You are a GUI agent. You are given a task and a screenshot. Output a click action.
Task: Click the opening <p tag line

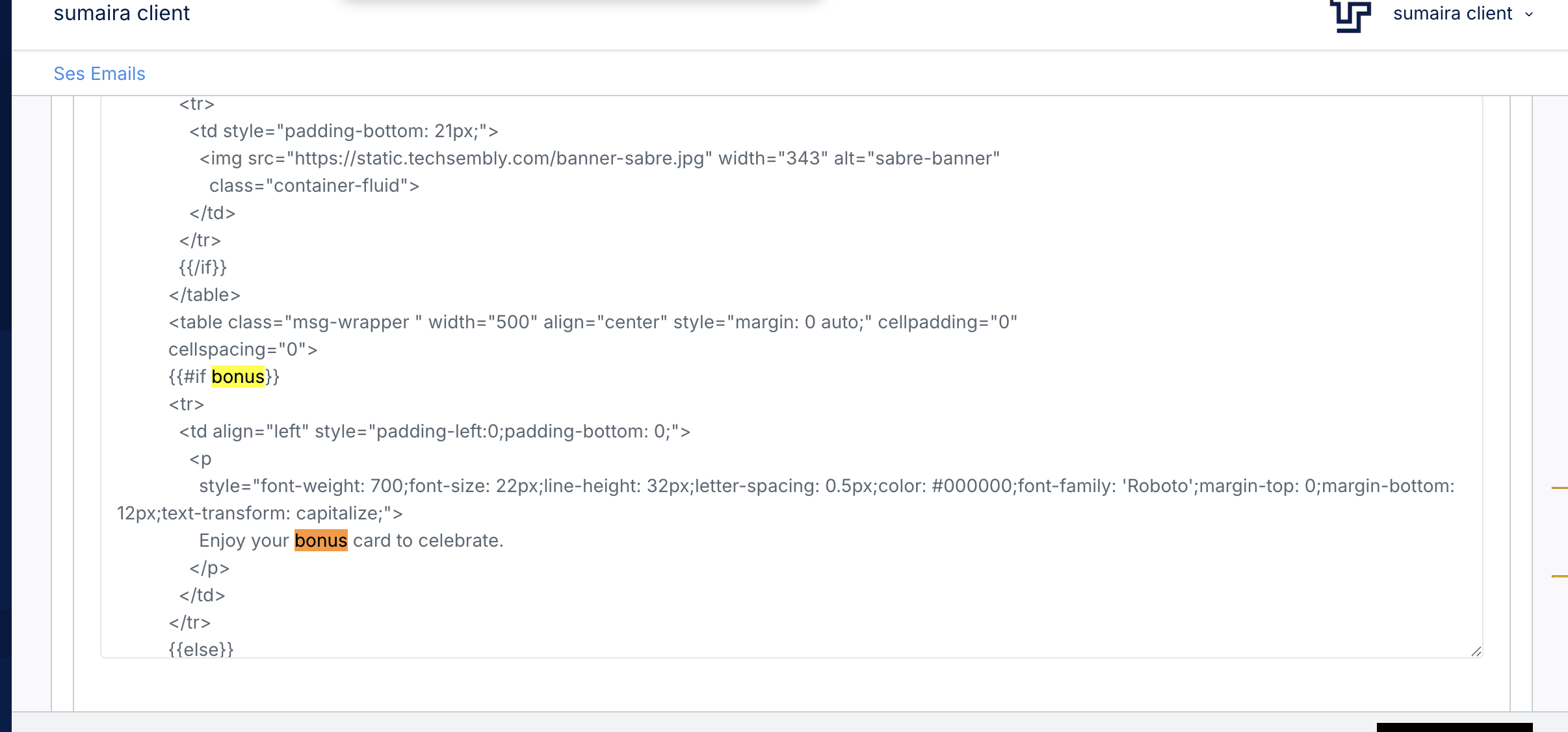pos(200,458)
